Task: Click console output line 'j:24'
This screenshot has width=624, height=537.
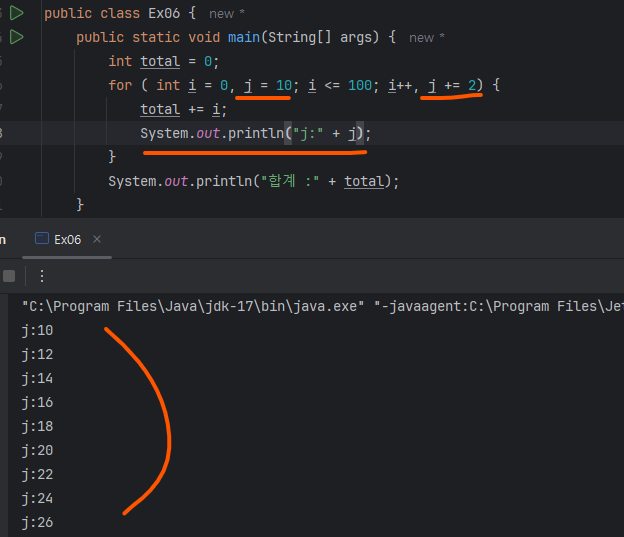Action: [x=37, y=498]
